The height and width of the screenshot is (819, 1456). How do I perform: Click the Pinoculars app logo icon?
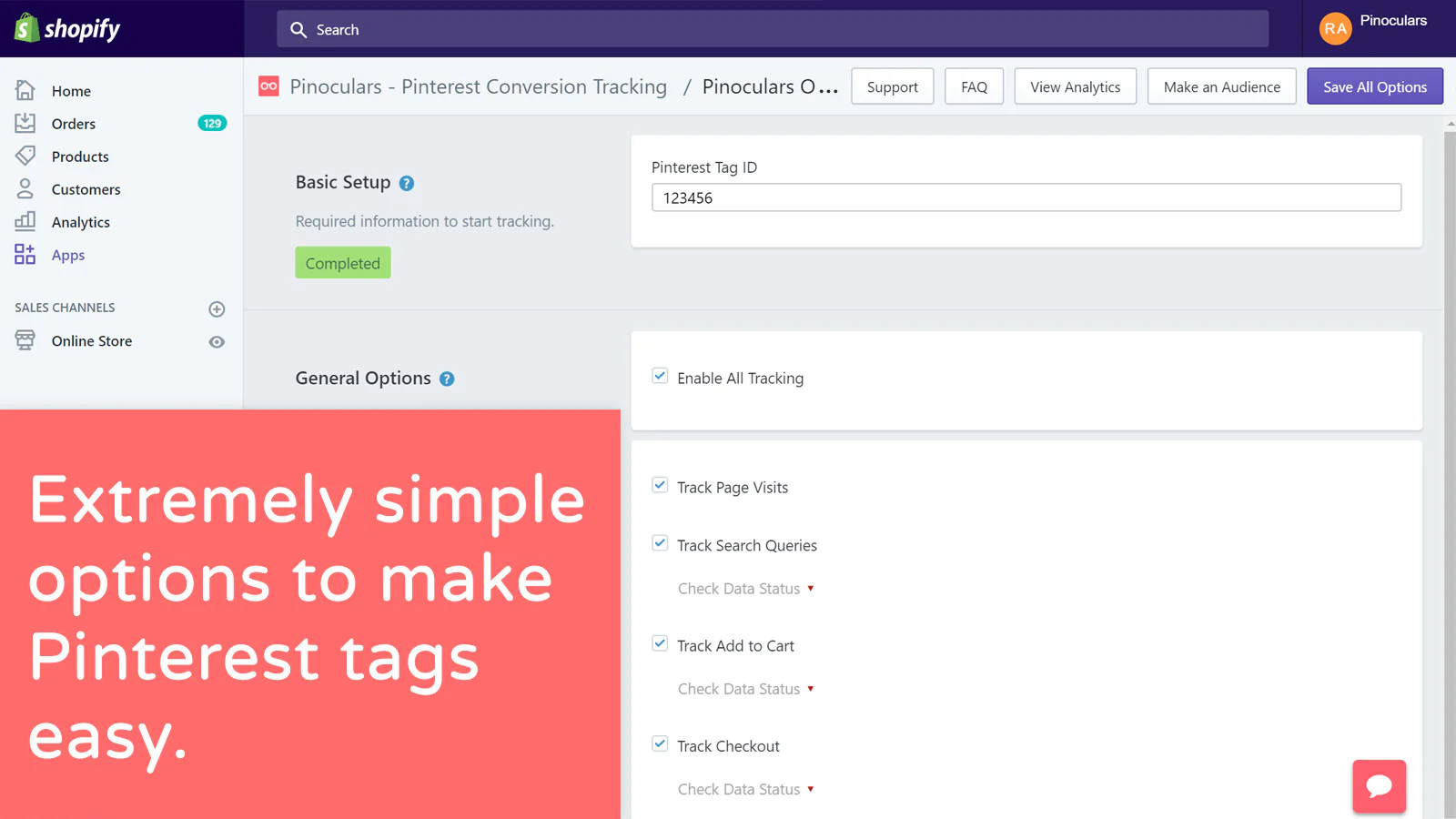pyautogui.click(x=268, y=86)
